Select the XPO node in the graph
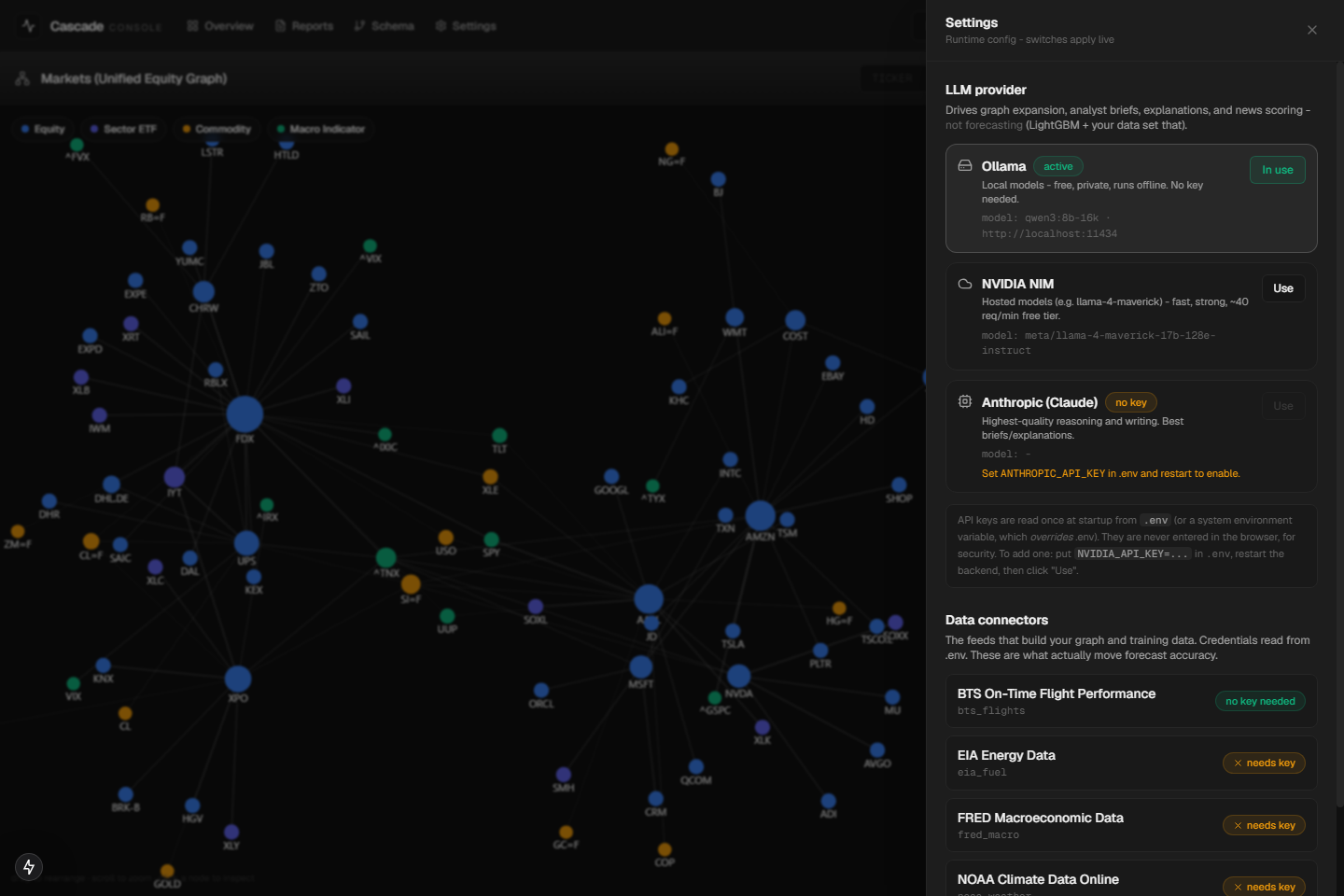This screenshot has height=896, width=1344. pos(238,679)
